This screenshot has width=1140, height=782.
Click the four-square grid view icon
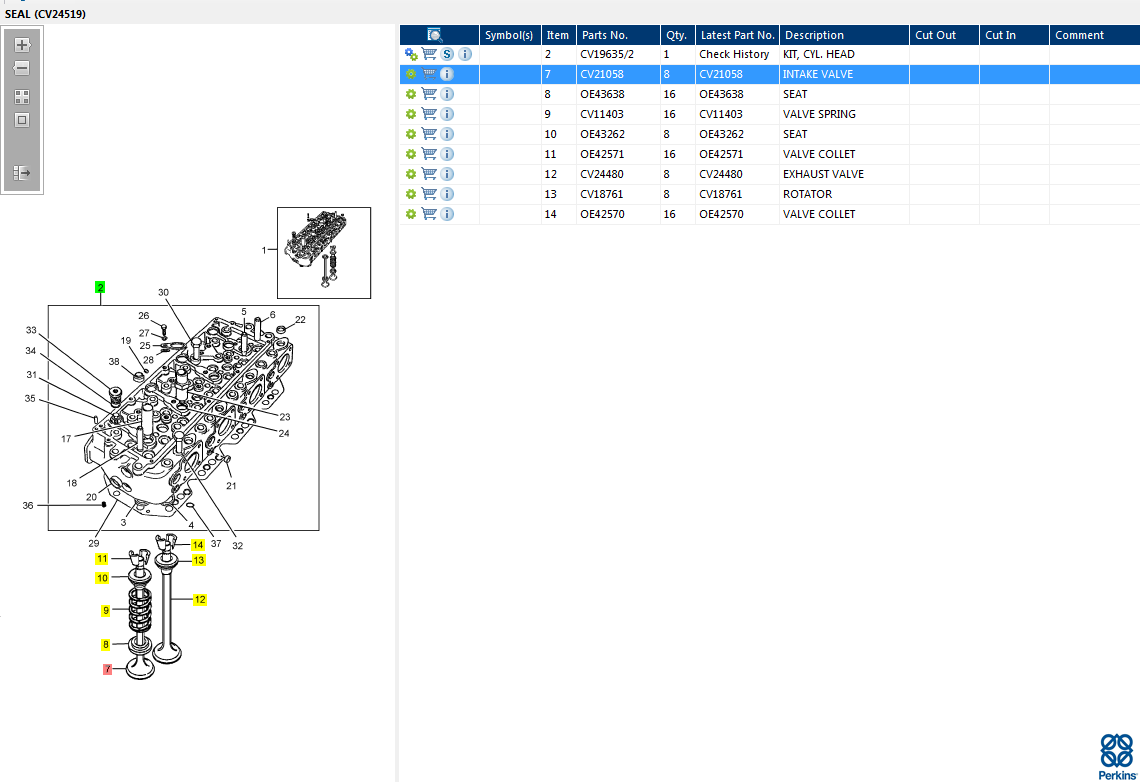[x=22, y=97]
